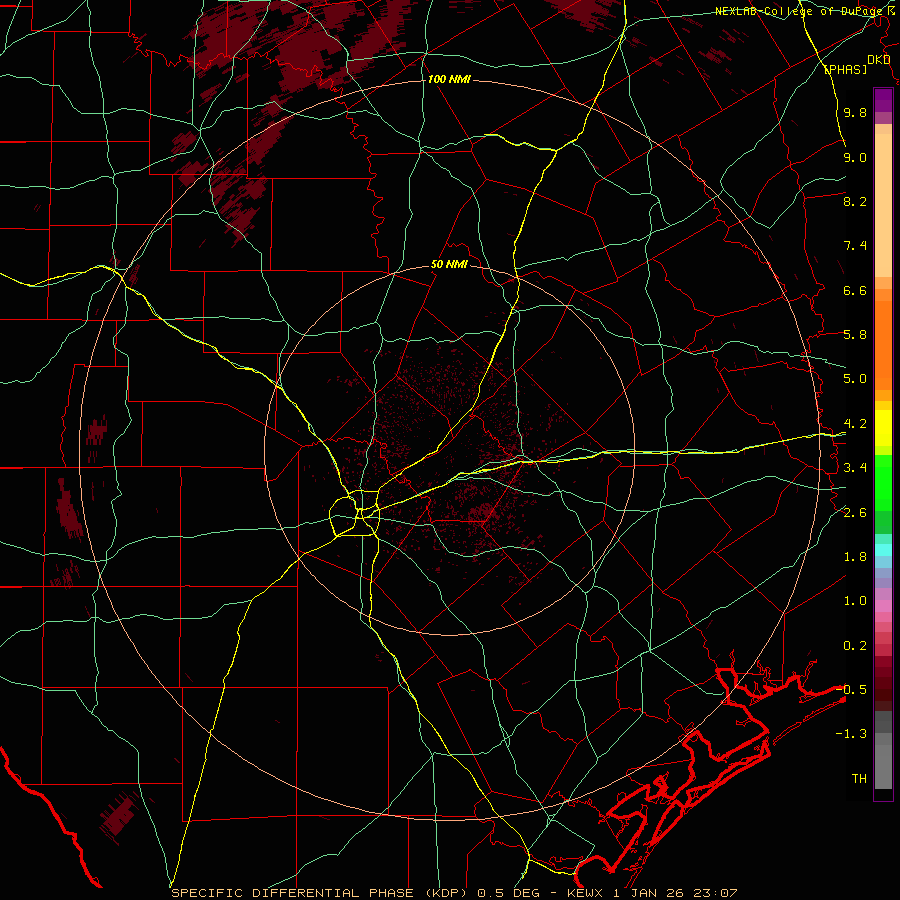Click the "50 NMI" range ring label
The height and width of the screenshot is (900, 900).
click(x=449, y=265)
